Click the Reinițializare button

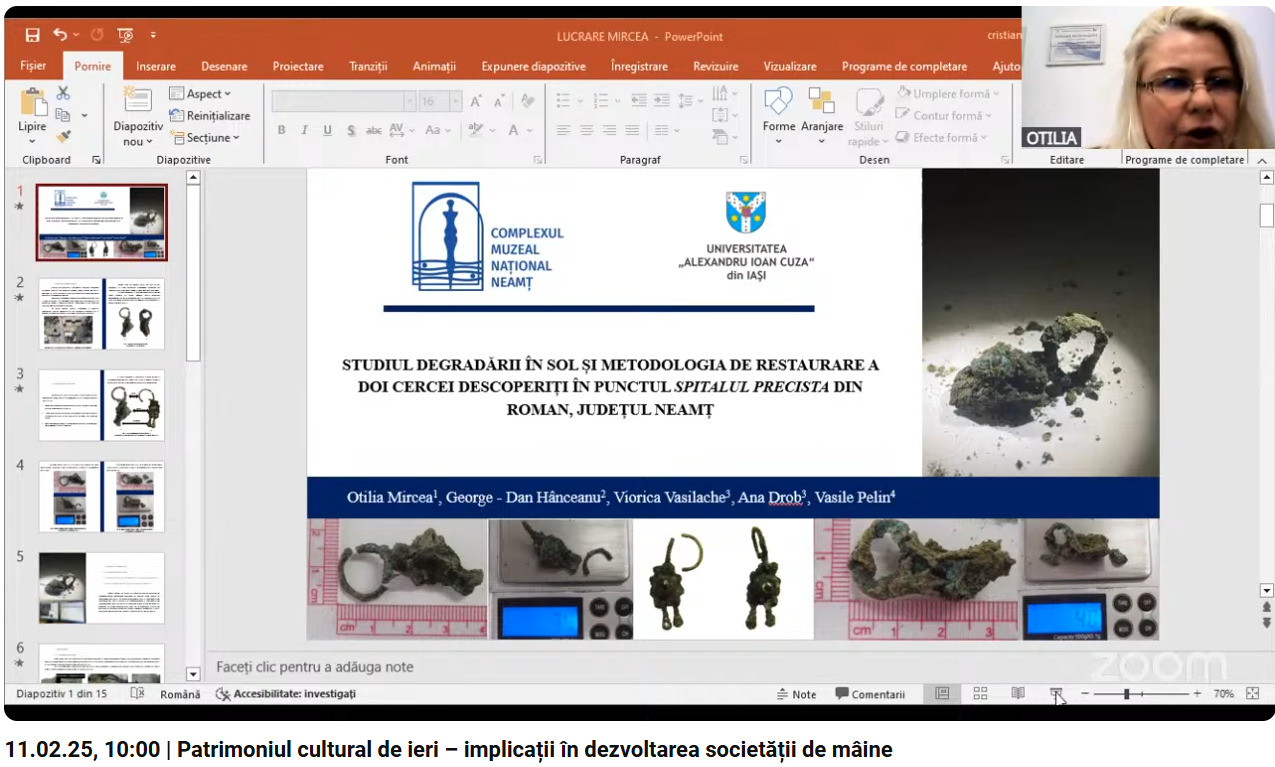click(x=209, y=116)
